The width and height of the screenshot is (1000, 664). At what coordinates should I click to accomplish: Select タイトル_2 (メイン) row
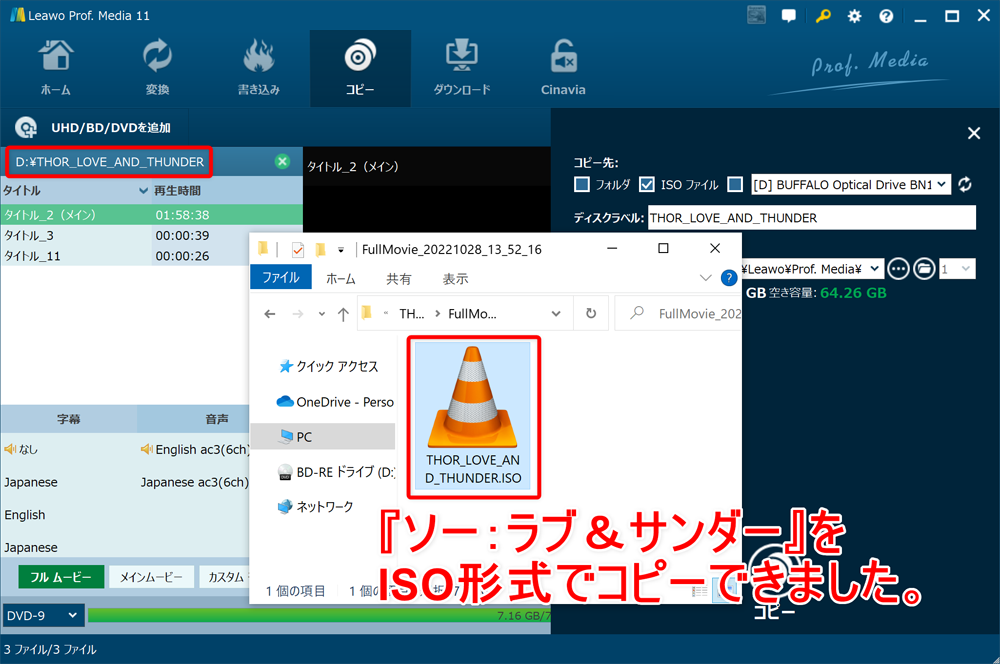click(151, 215)
